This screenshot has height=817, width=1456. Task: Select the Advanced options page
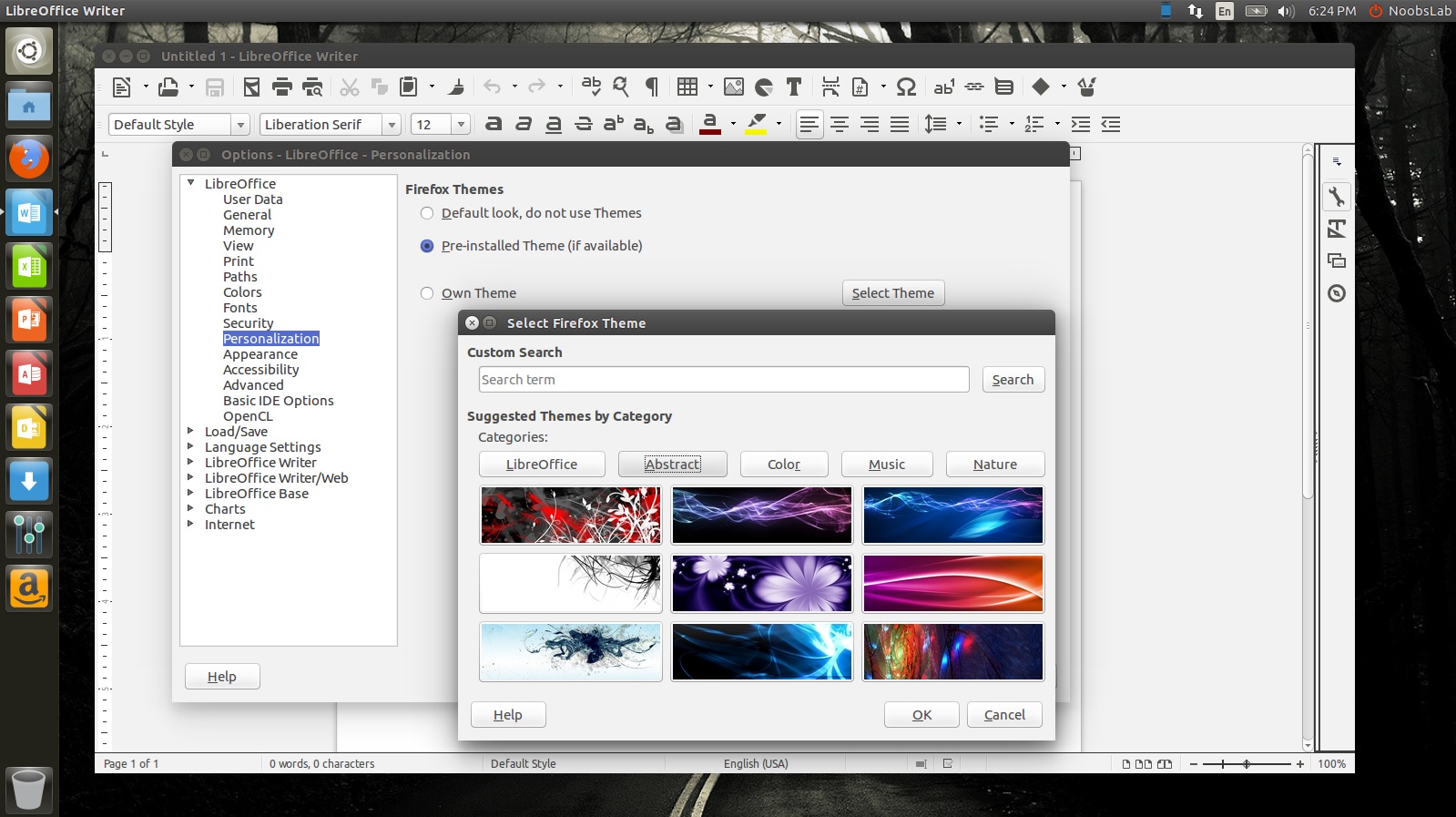coord(253,385)
